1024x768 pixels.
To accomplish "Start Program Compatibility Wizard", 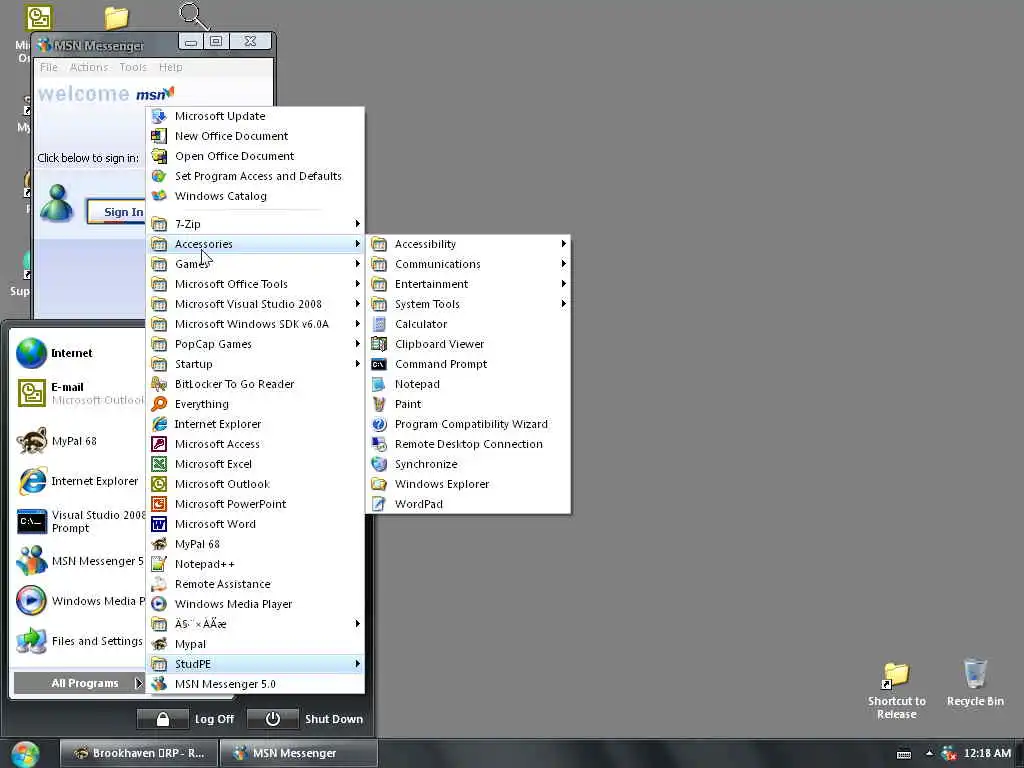I will [x=468, y=424].
